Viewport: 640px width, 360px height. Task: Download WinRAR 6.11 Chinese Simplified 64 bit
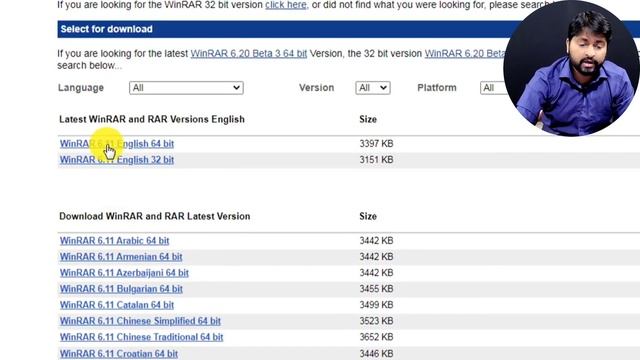140,321
